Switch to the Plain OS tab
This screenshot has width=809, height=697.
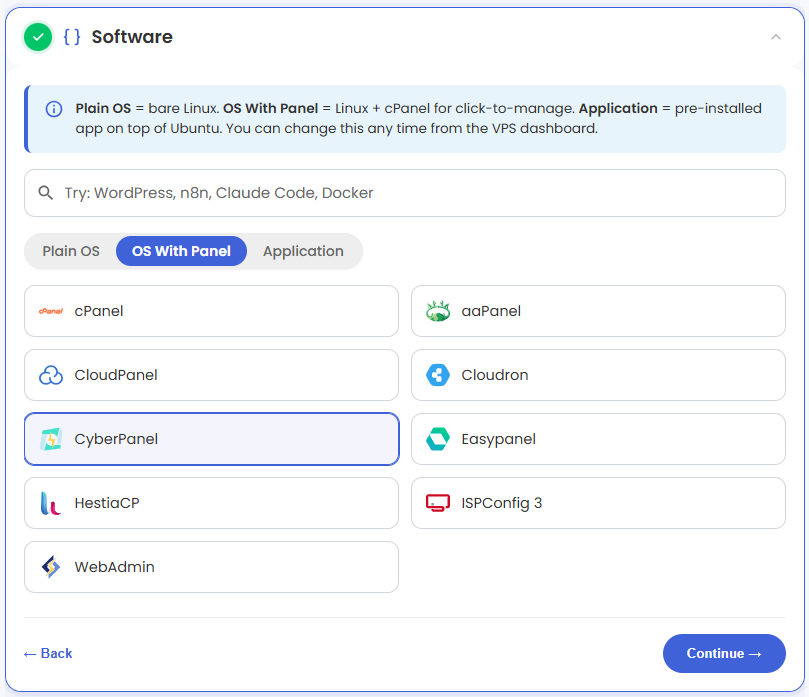71,251
